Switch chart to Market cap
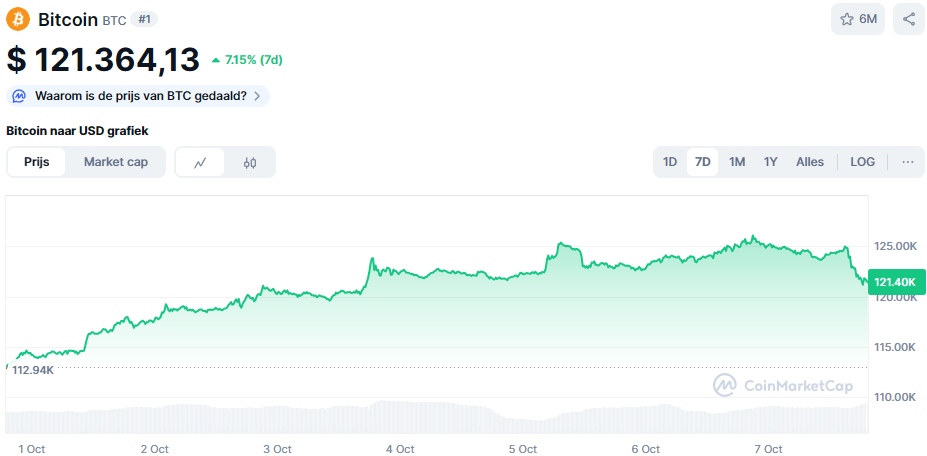Viewport: 927px width, 456px height. 115,162
